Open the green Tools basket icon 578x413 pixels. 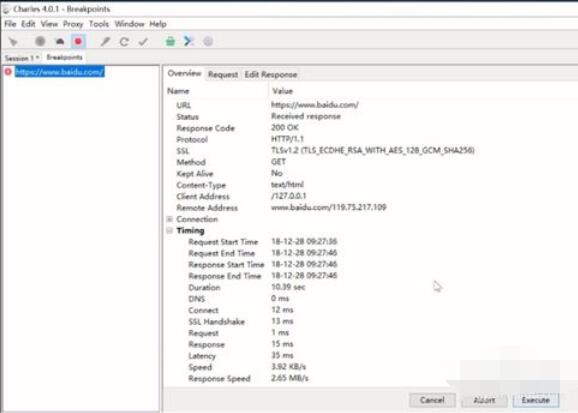point(170,41)
